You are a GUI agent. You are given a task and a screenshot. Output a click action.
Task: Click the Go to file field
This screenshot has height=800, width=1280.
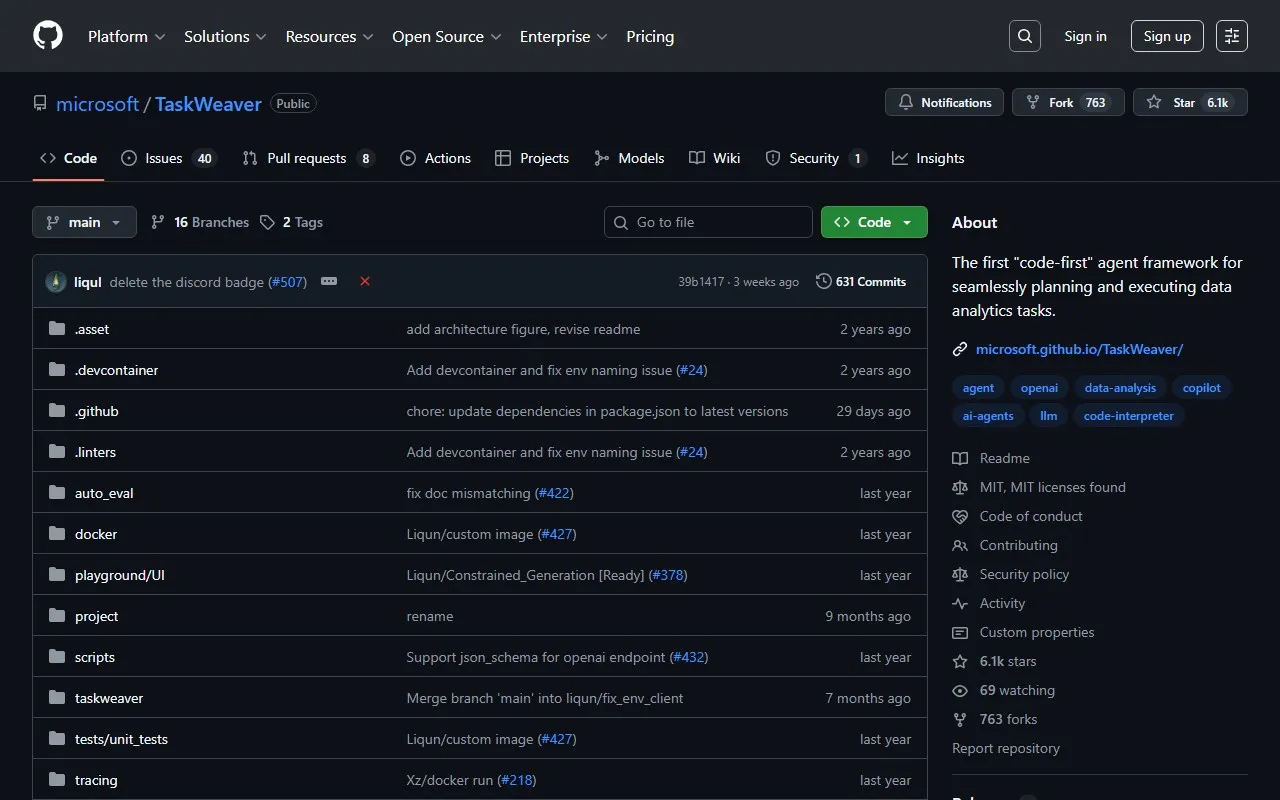(x=708, y=222)
